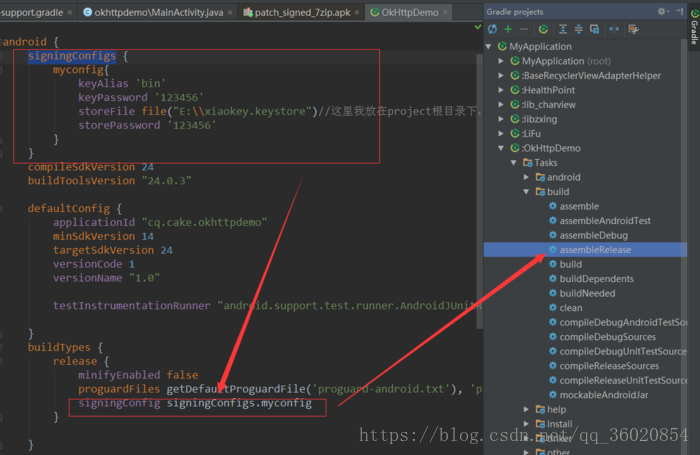Select the assembleAndroidTest task

pos(605,221)
